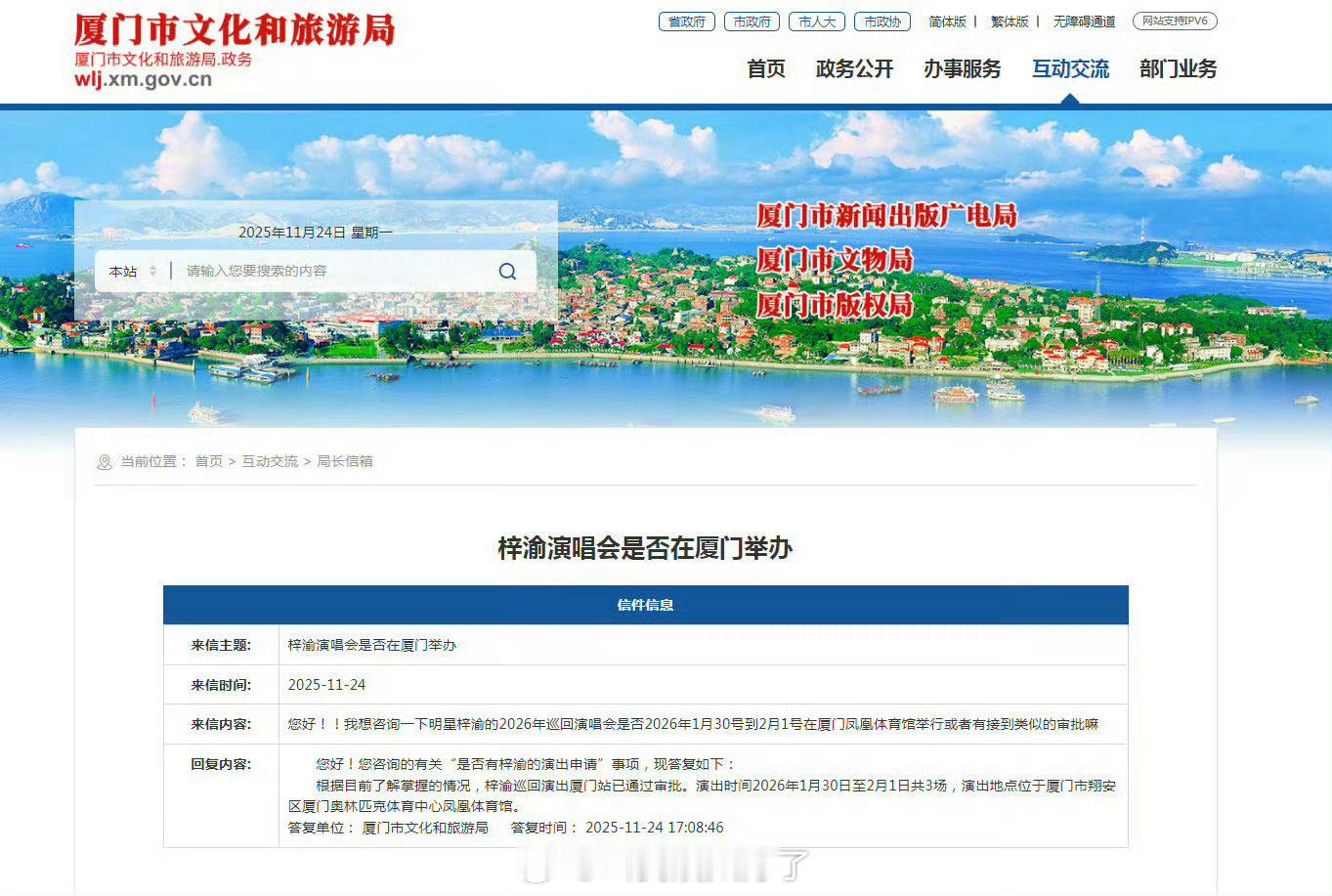This screenshot has height=896, width=1332.
Task: Open the 本站 search scope dropdown
Action: [x=132, y=271]
